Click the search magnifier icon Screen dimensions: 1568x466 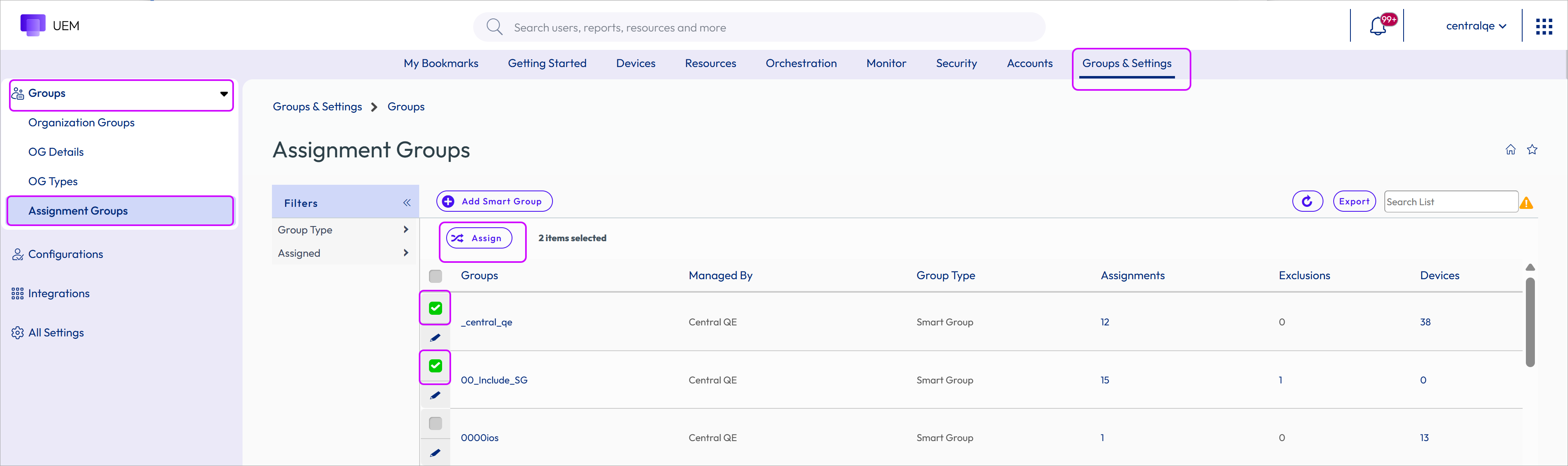(x=494, y=27)
